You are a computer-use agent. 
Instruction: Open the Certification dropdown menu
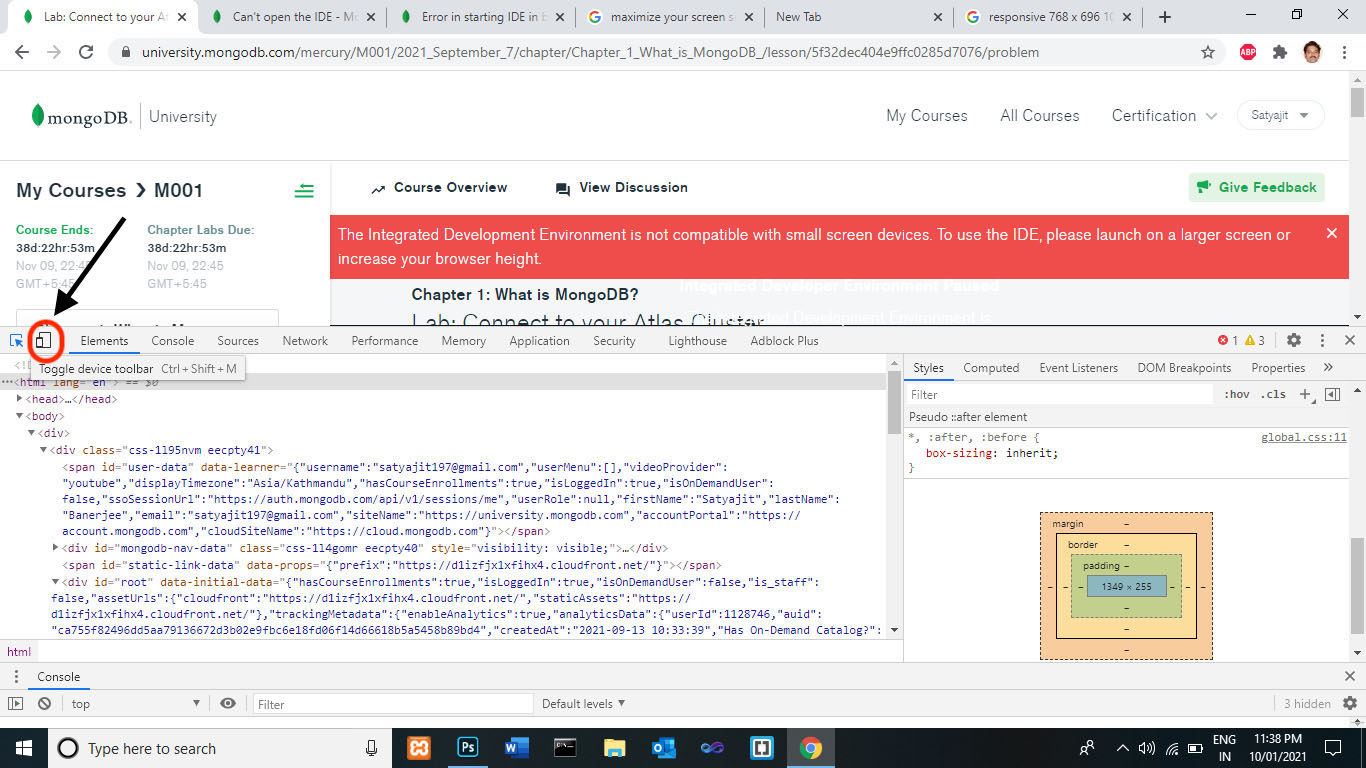pyautogui.click(x=1163, y=116)
